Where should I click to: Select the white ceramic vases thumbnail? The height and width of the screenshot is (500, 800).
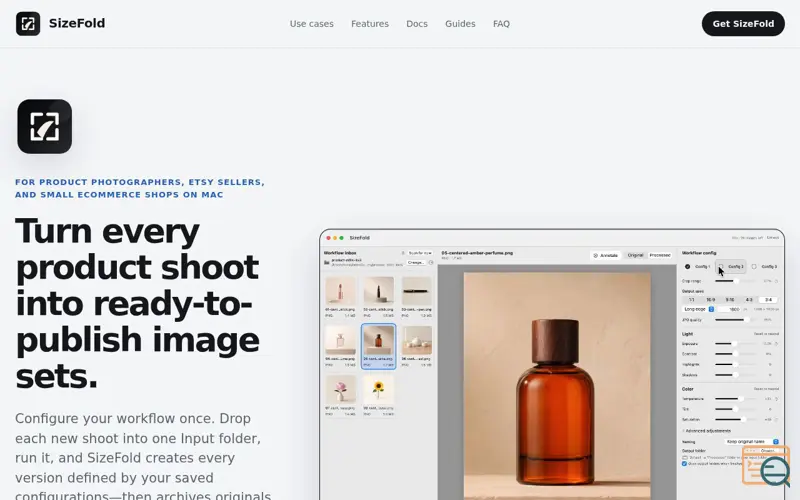point(416,340)
